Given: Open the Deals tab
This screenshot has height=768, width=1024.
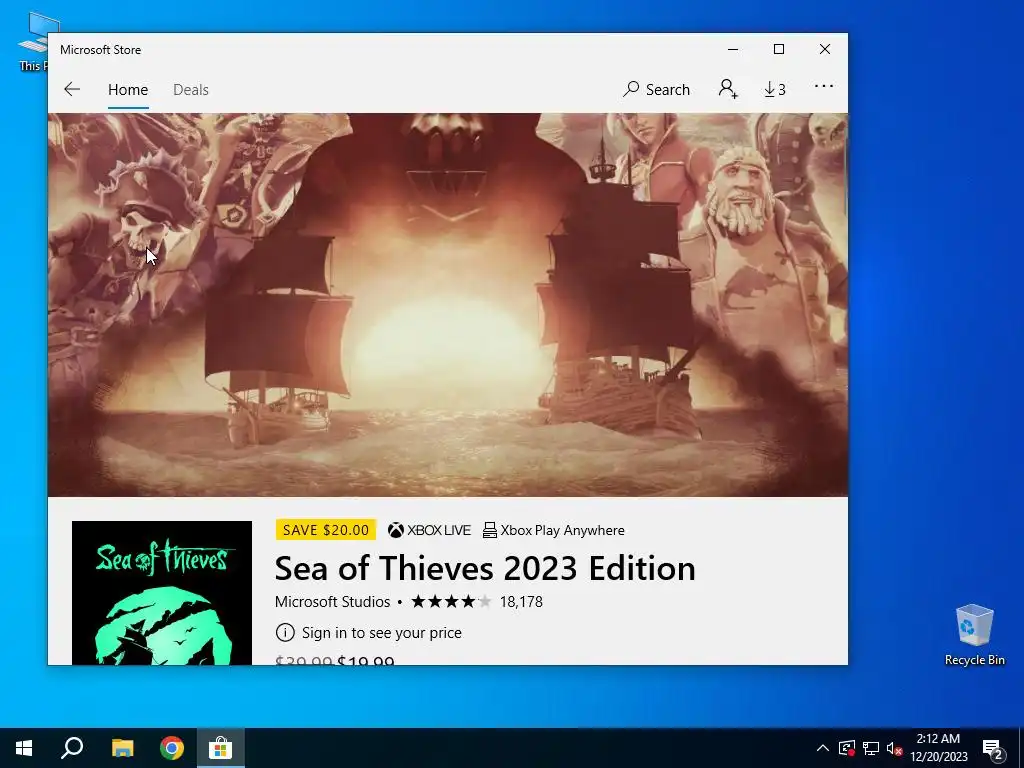Looking at the screenshot, I should coord(191,89).
